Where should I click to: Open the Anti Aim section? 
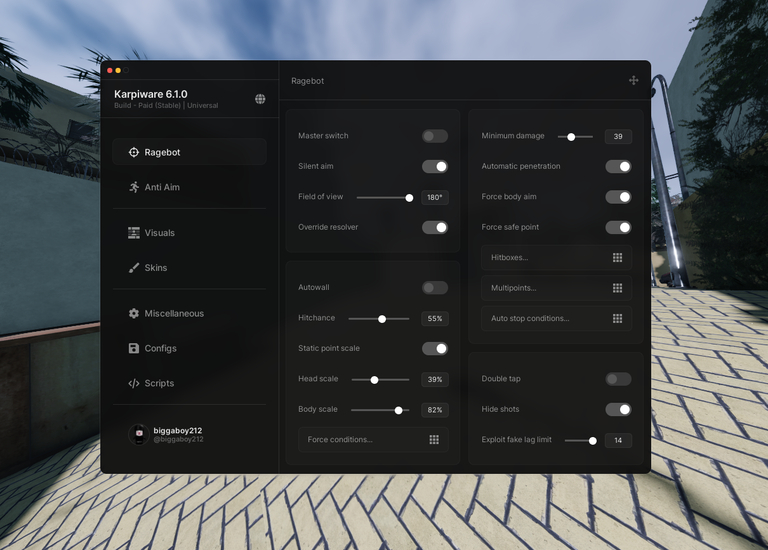click(x=190, y=187)
